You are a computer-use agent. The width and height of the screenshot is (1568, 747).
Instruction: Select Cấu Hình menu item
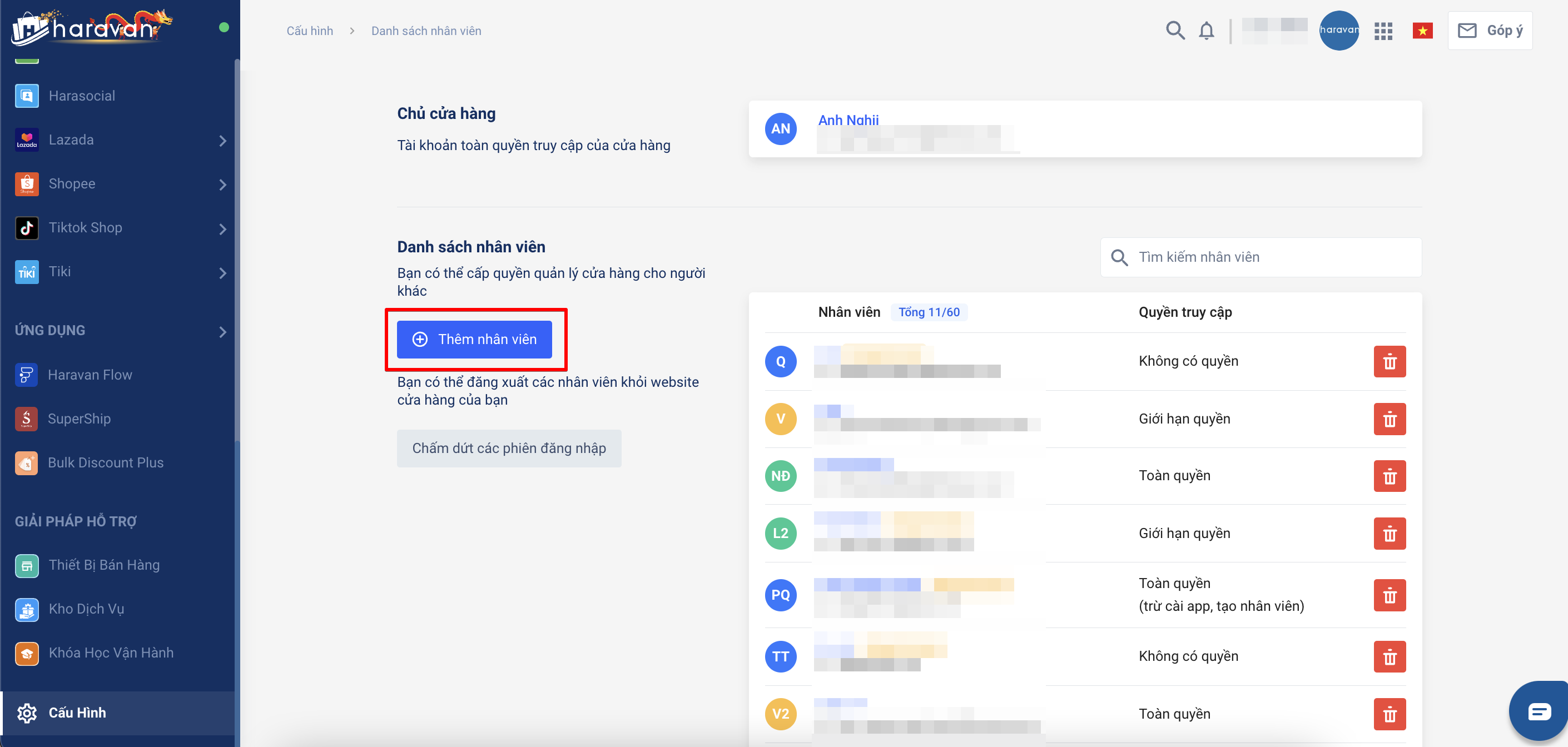coord(77,713)
